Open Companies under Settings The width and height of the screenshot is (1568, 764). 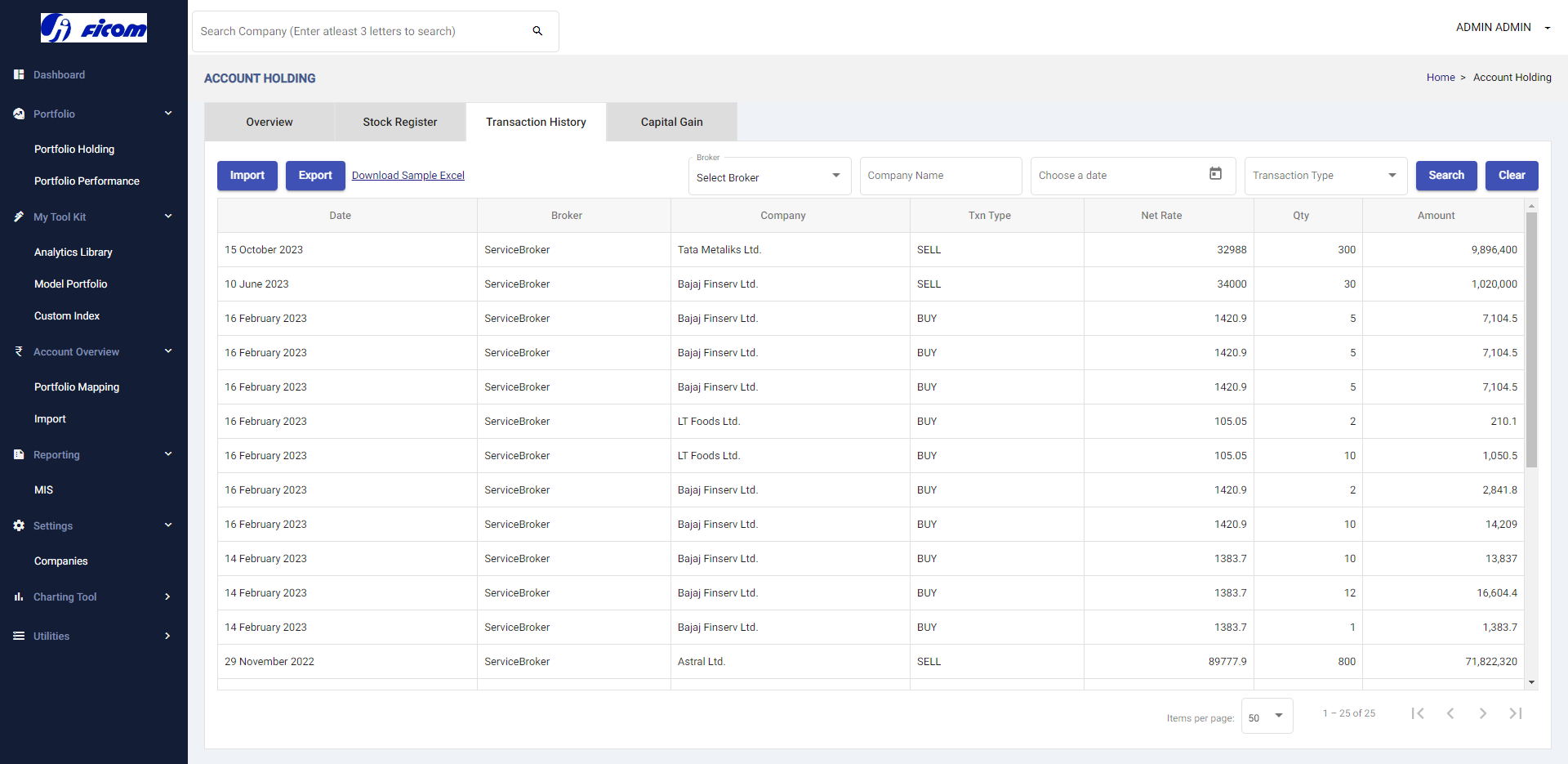point(61,561)
